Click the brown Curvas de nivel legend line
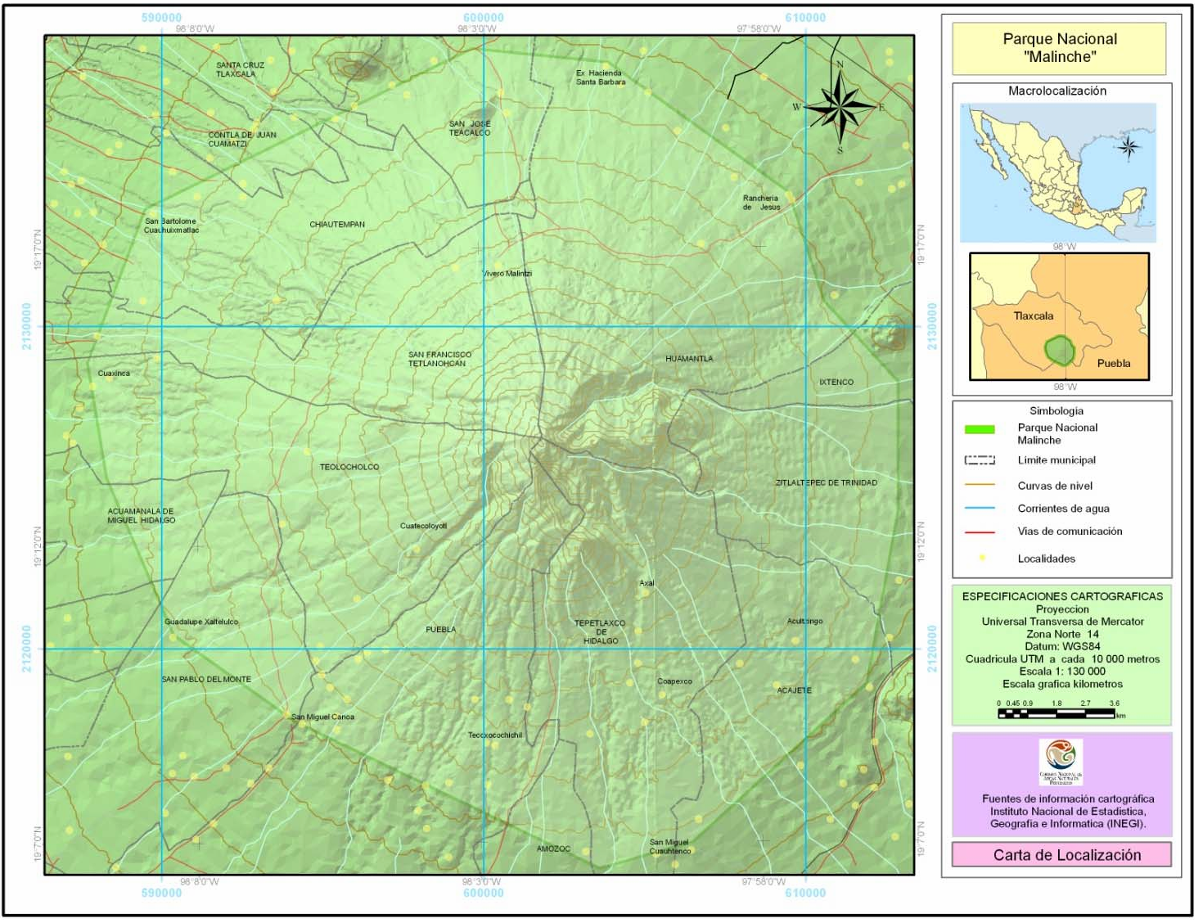The image size is (1195, 920). (x=982, y=484)
